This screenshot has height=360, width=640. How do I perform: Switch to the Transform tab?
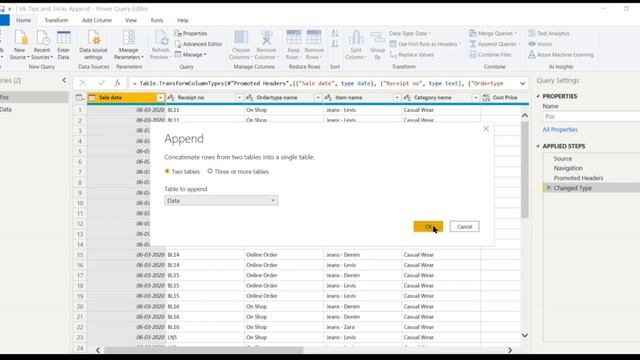click(56, 20)
